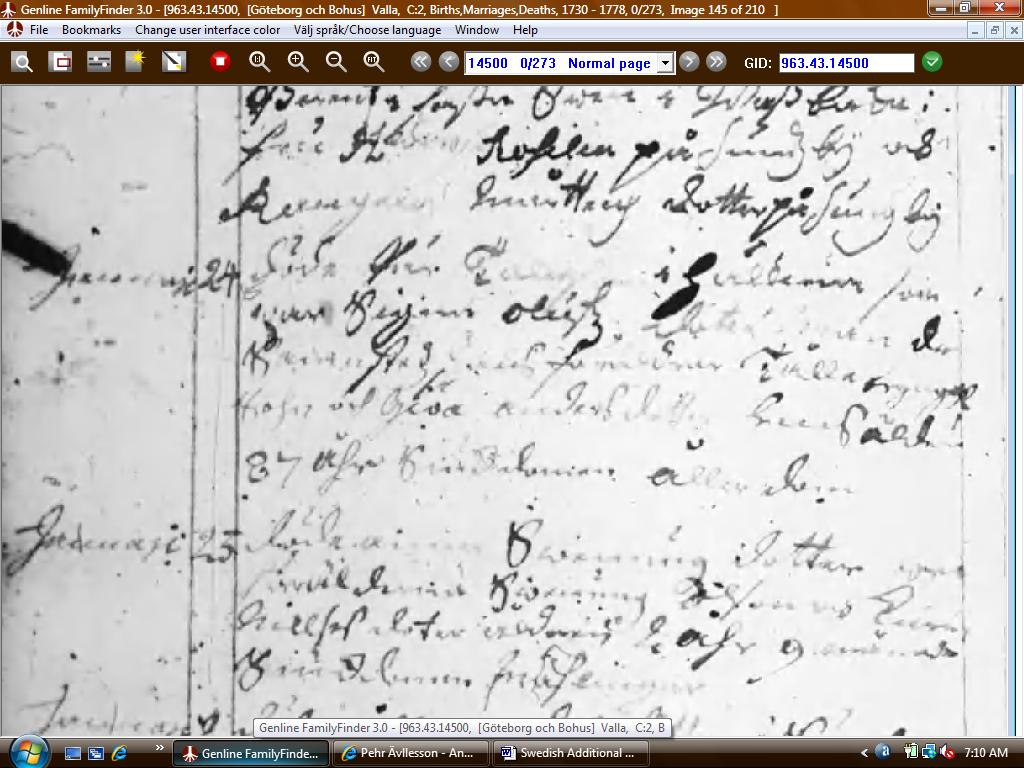Open the search magnifier tool
Viewport: 1024px width, 768px height.
[x=22, y=63]
